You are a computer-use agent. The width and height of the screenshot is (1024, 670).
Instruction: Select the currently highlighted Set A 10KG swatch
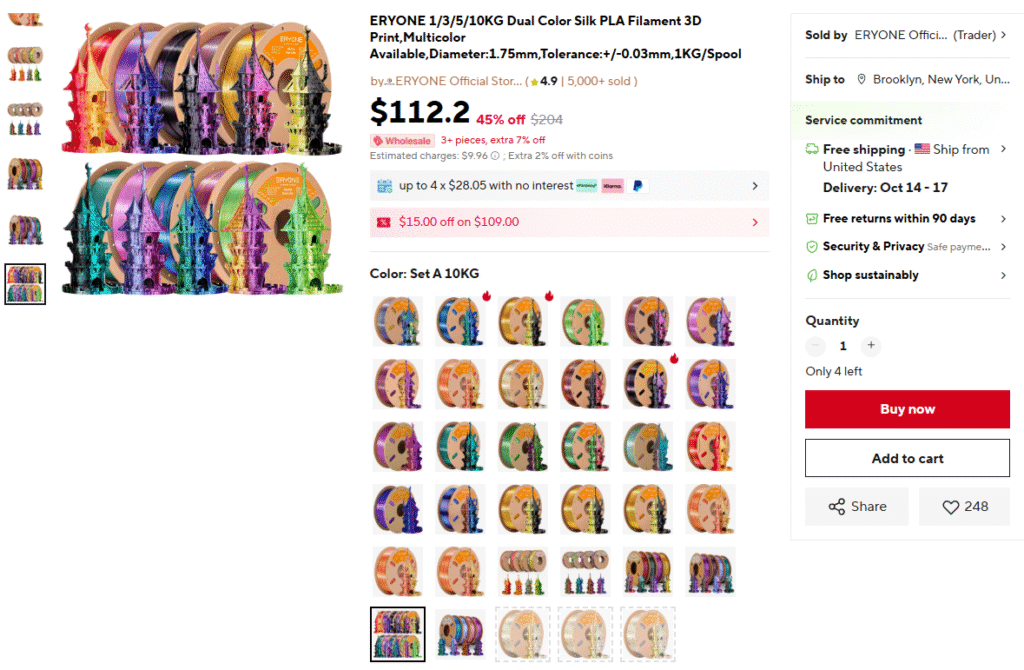point(398,634)
